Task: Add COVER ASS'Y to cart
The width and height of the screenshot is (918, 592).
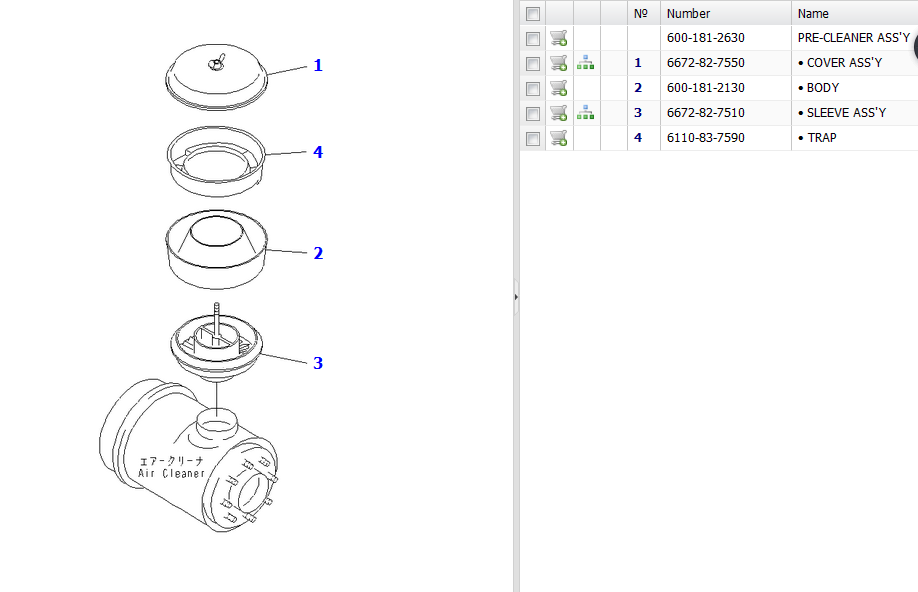Action: click(x=559, y=63)
